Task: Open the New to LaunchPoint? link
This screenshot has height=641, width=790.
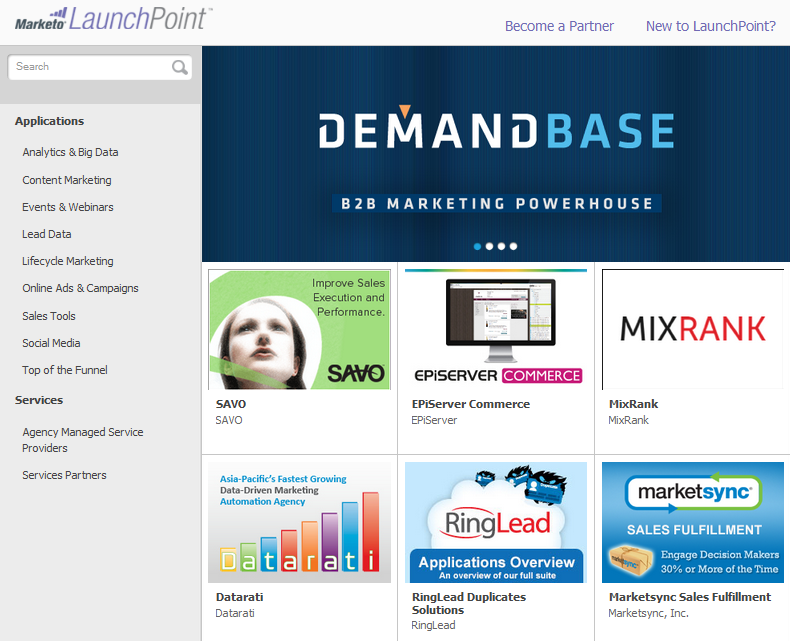Action: (x=711, y=26)
